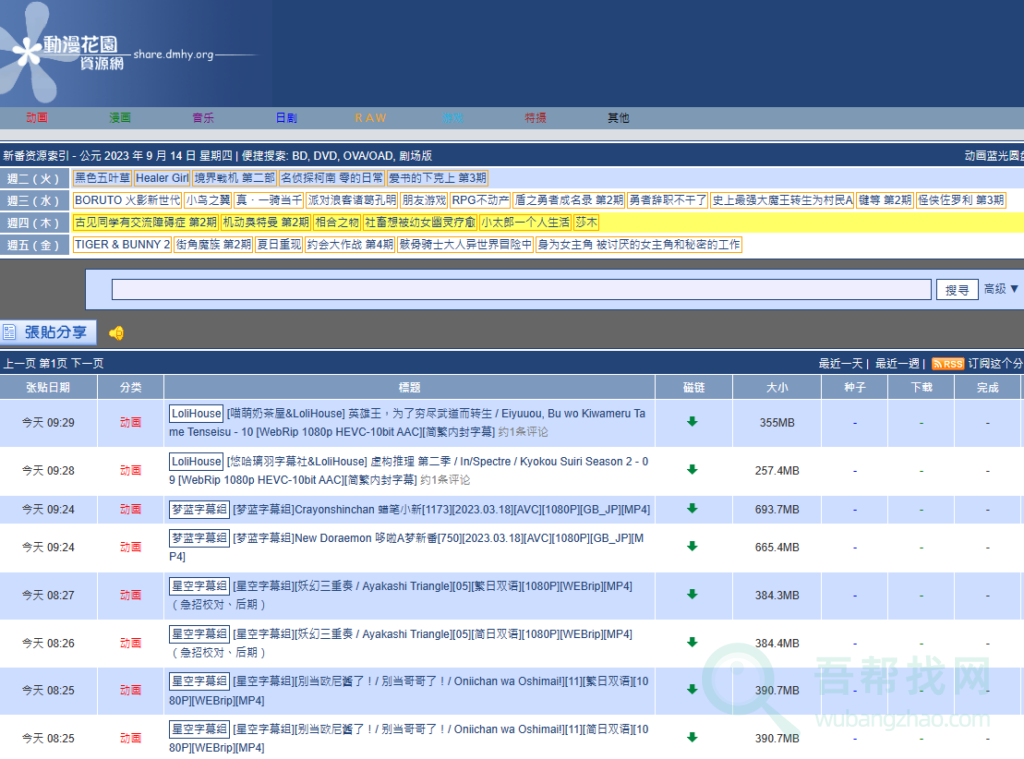Viewport: 1024px width, 759px height.
Task: Click the magnet arrow for the 384.3MB torrent
Action: (x=692, y=595)
